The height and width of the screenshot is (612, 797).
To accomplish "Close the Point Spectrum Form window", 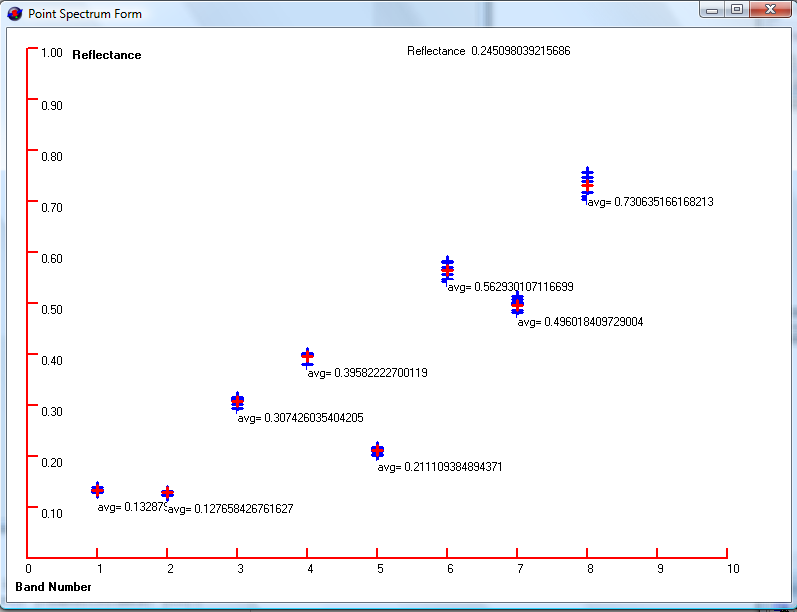I will (770, 9).
